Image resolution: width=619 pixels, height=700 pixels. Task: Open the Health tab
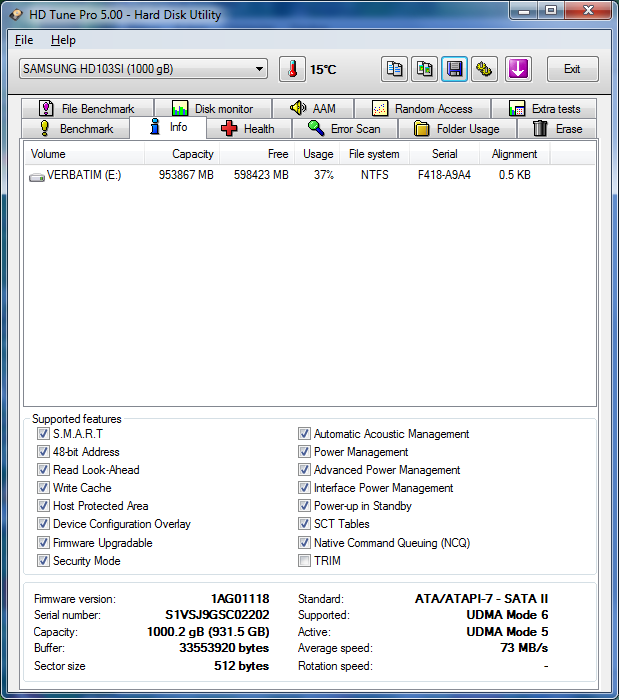pos(248,129)
